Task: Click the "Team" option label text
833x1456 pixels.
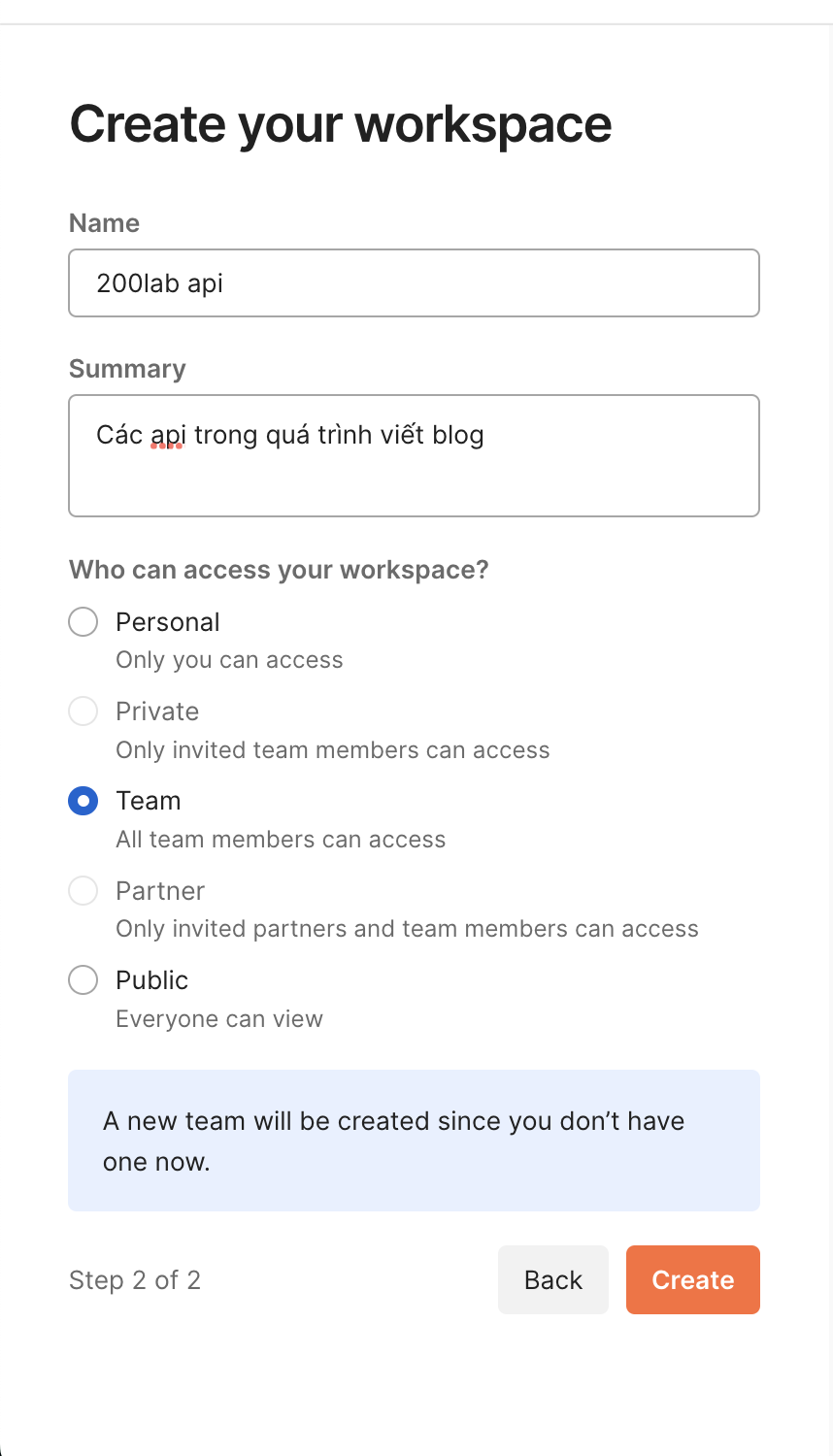Action: tap(148, 801)
